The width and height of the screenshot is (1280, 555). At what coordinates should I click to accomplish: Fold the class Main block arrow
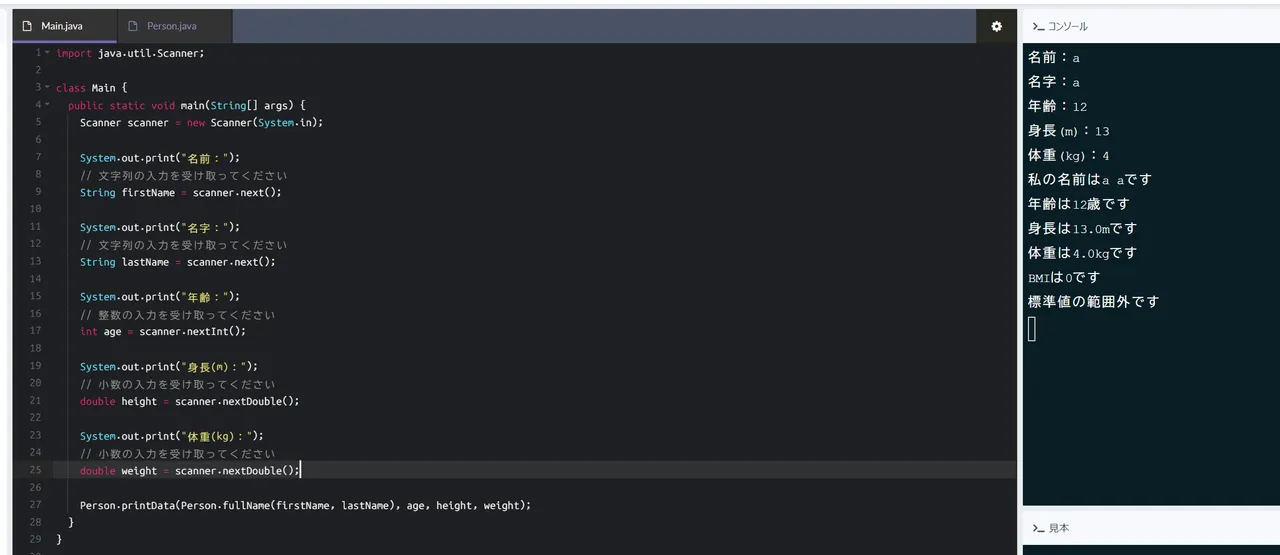pyautogui.click(x=47, y=88)
